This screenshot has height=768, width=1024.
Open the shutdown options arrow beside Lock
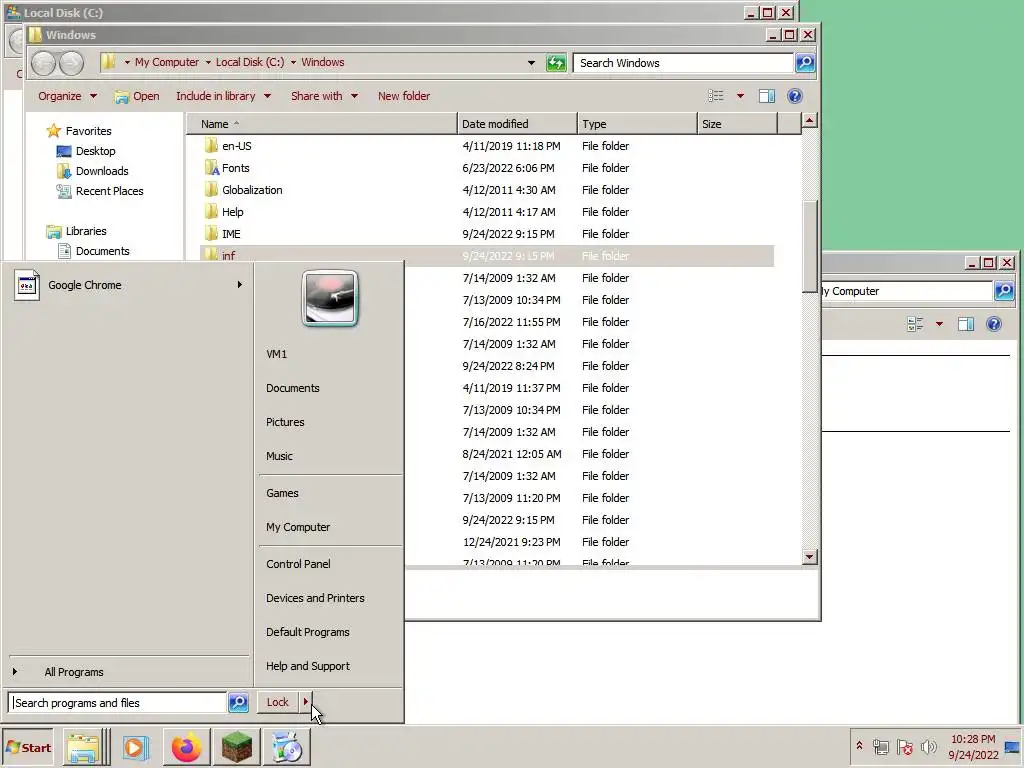(x=305, y=702)
